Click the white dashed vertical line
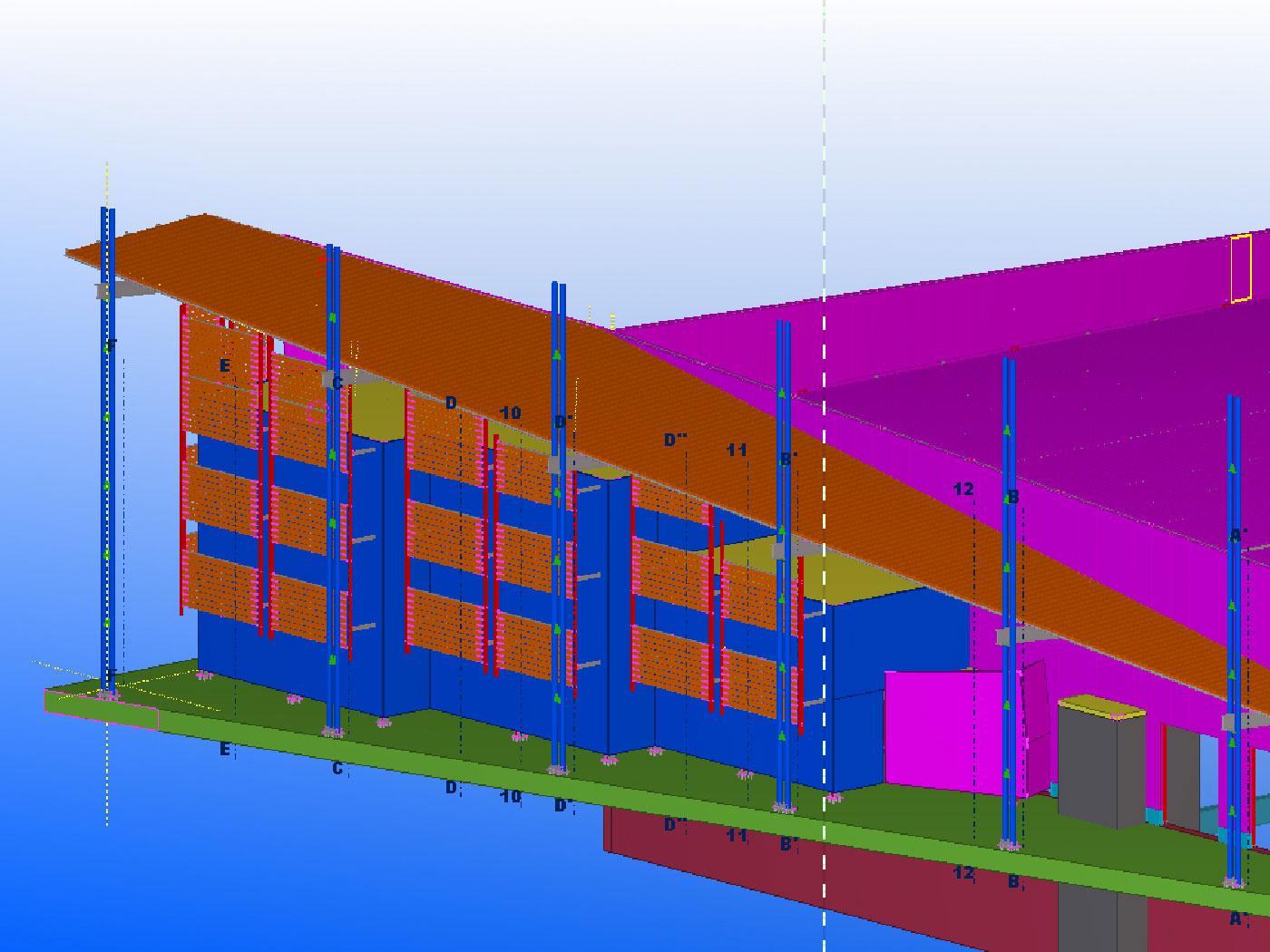Viewport: 1270px width, 952px height. (824, 181)
